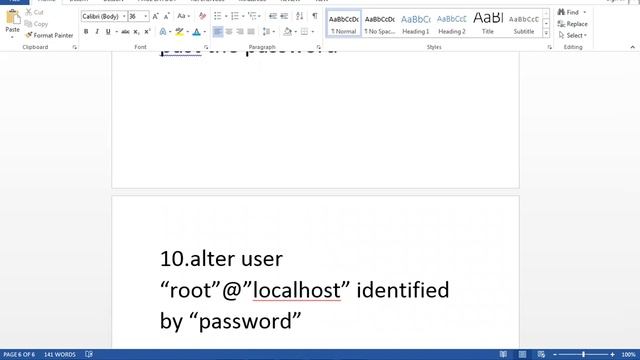Align text left
The width and height of the screenshot is (640, 360).
[218, 31]
